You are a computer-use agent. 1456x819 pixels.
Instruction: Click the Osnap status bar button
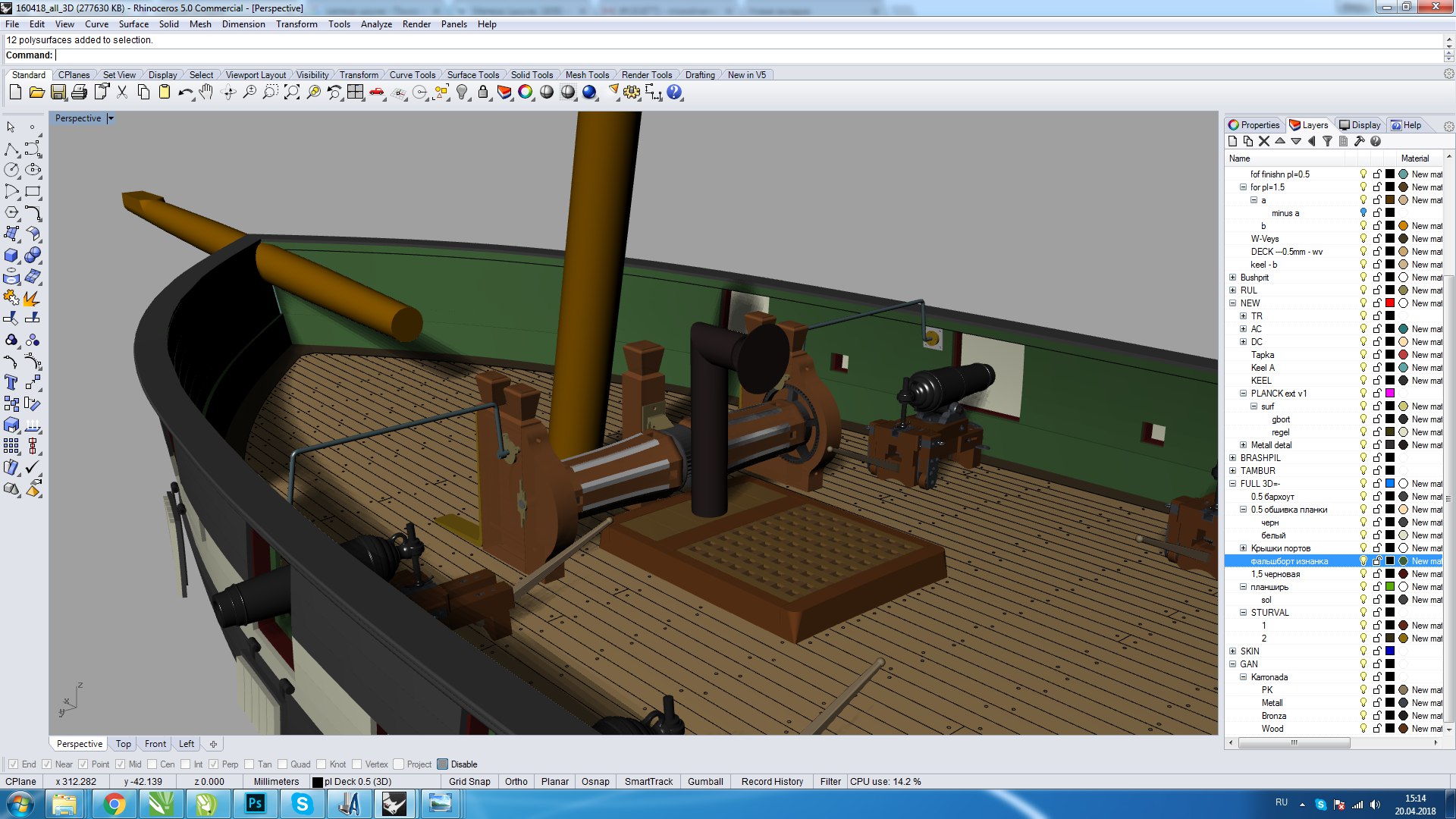(595, 782)
